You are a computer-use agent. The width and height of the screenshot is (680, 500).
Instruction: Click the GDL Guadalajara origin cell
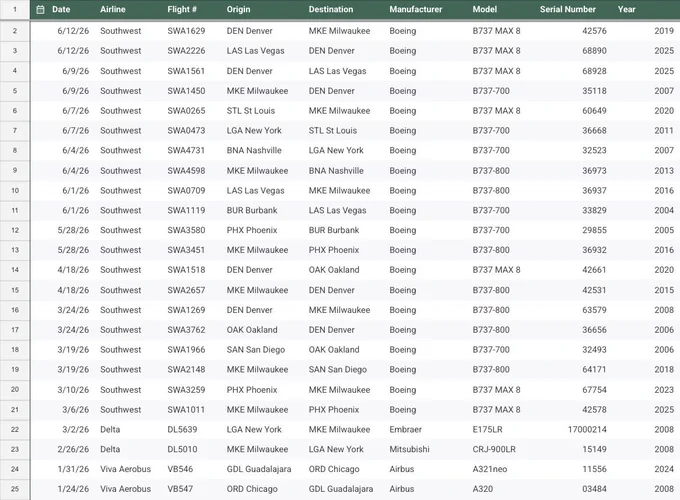259,469
